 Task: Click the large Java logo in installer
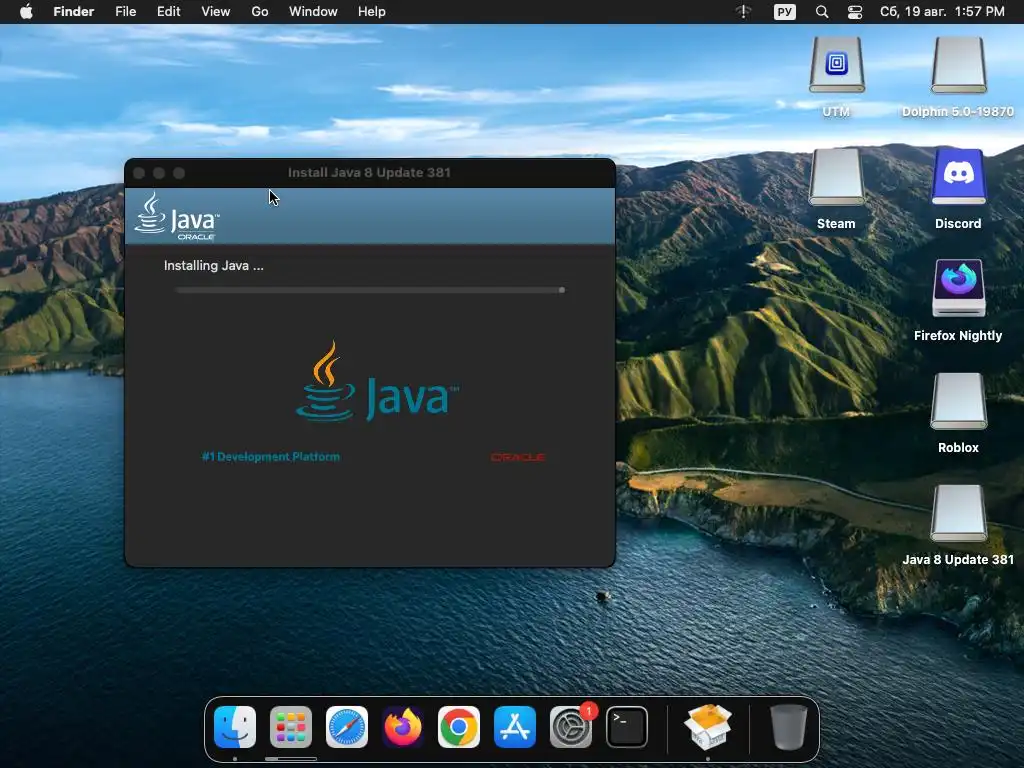coord(377,381)
